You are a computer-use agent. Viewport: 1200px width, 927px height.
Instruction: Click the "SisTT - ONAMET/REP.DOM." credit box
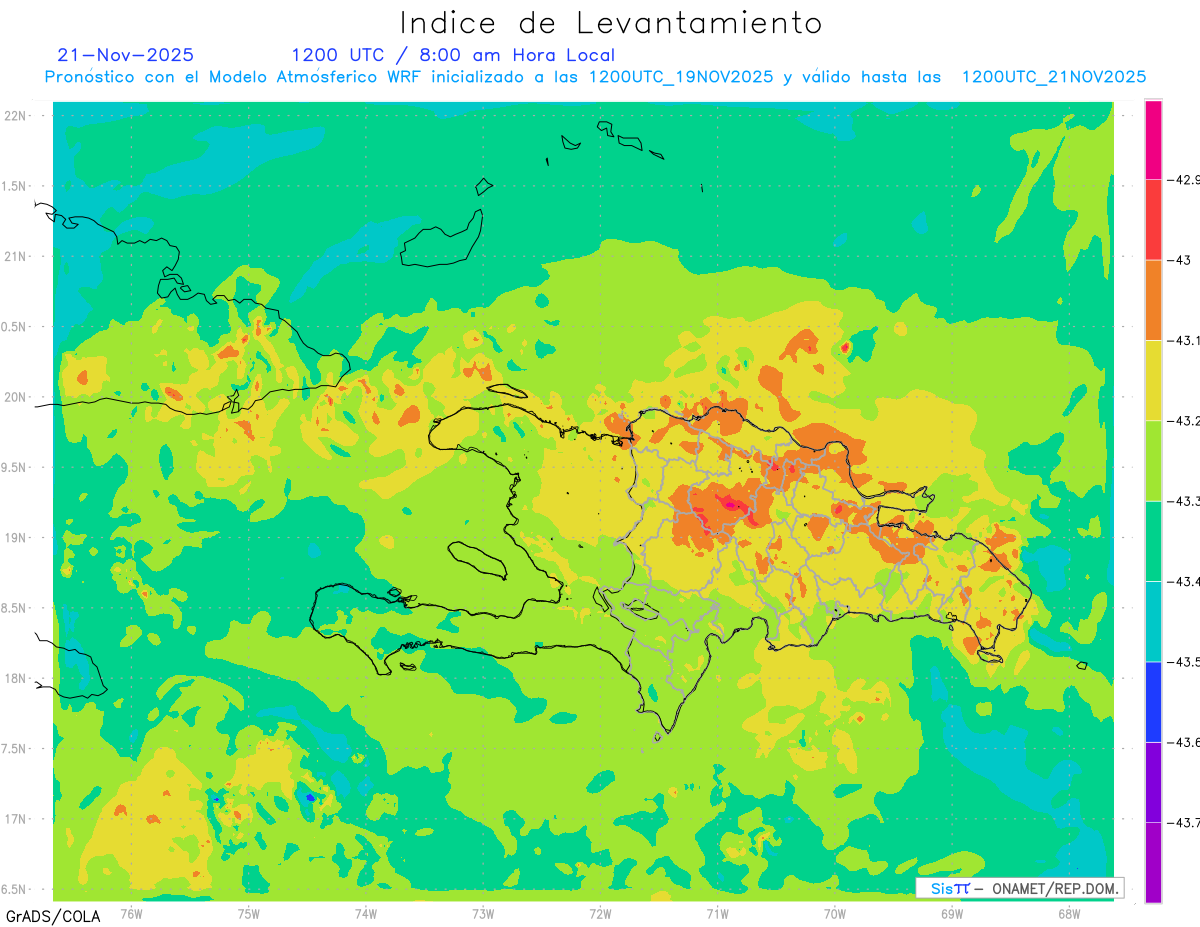(1020, 888)
